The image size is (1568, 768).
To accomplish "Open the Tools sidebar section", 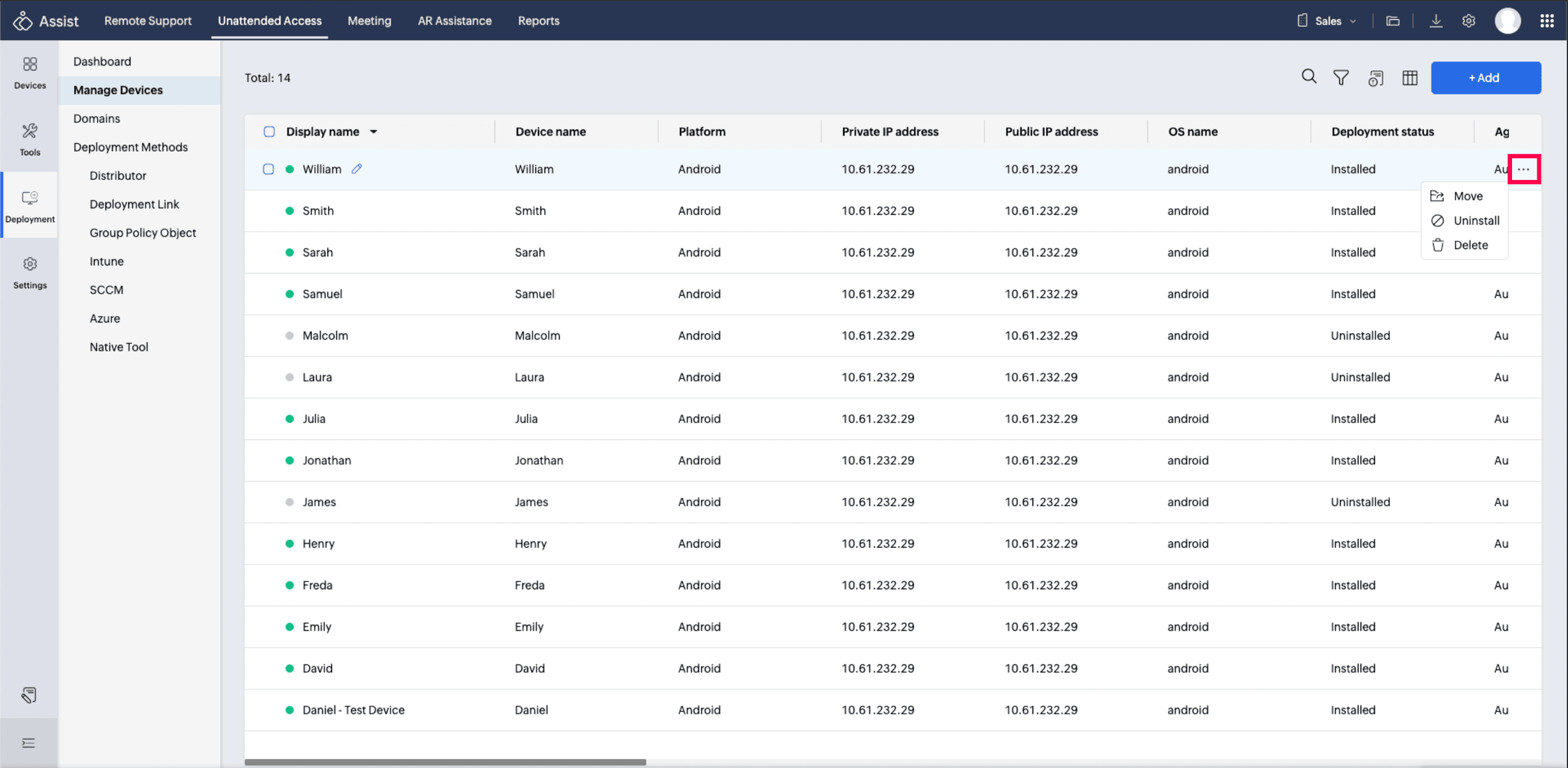I will pos(29,140).
